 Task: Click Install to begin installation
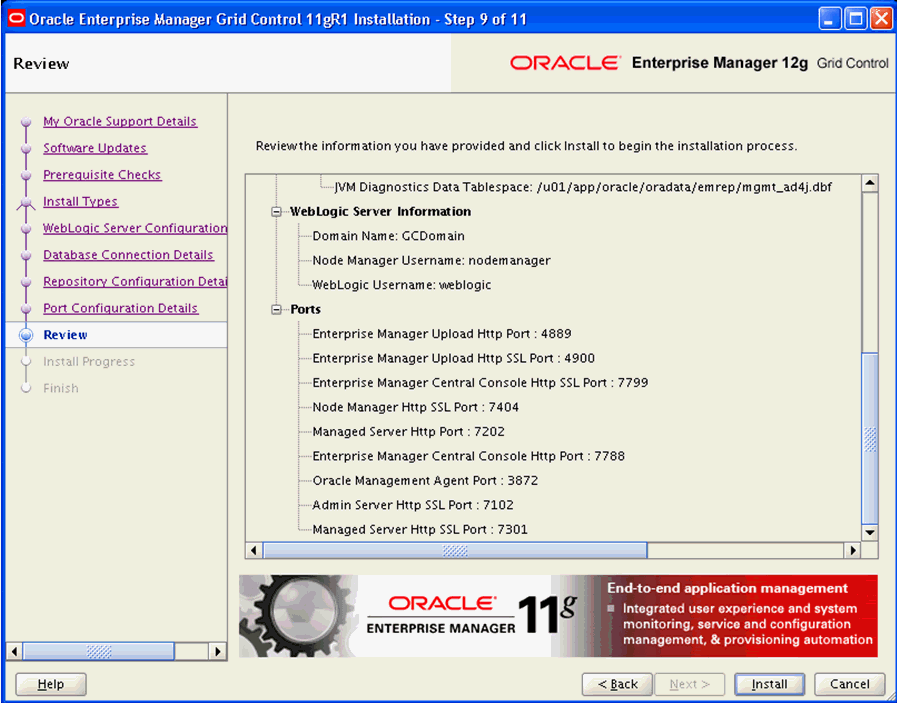click(x=769, y=684)
